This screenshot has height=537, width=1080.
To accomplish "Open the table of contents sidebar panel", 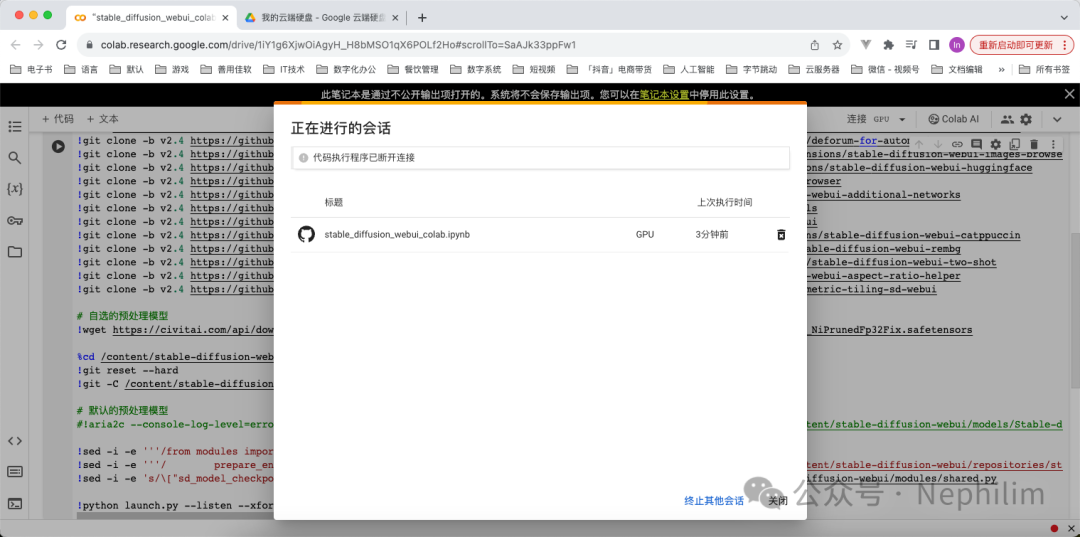I will pos(14,127).
